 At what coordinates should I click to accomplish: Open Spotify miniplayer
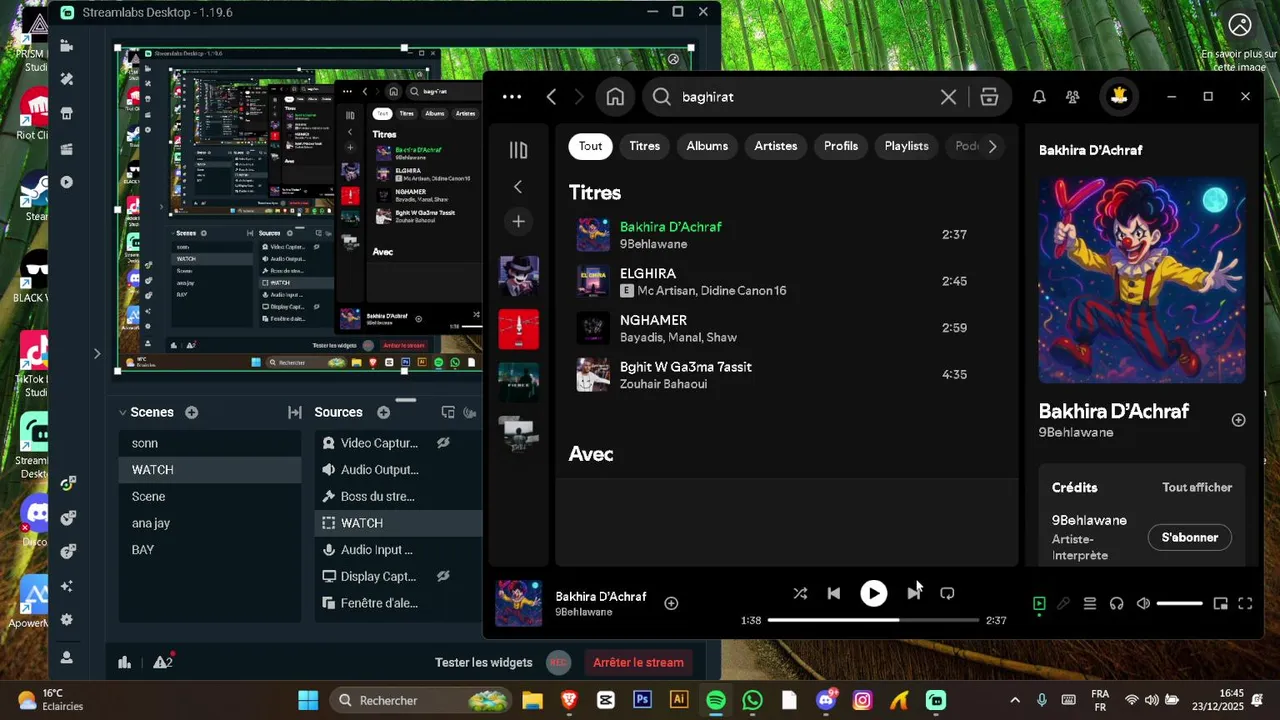pos(1220,603)
